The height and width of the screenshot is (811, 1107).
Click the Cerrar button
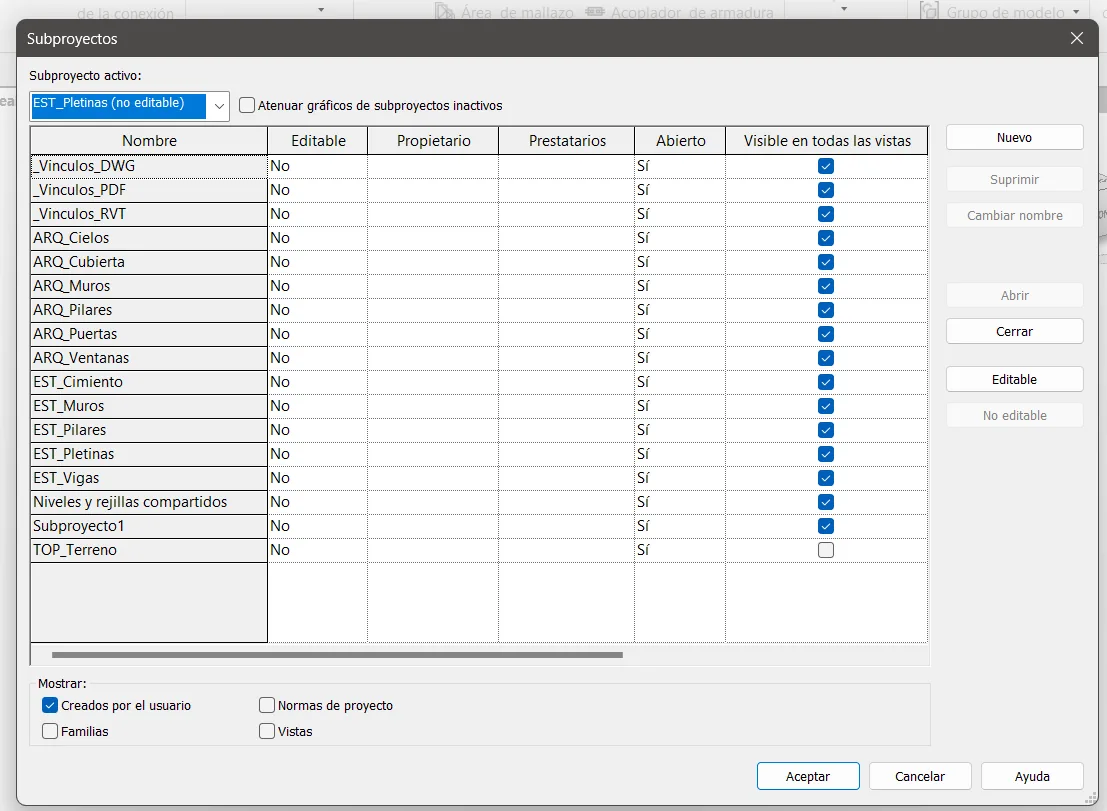point(1015,332)
